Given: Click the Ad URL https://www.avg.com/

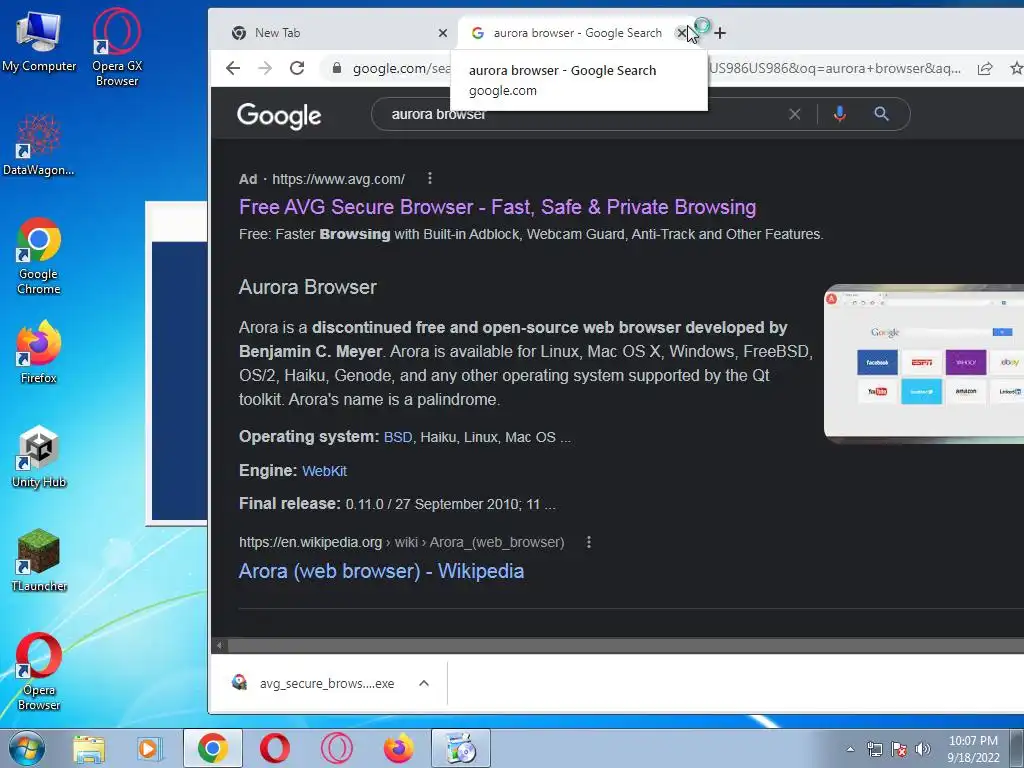Looking at the screenshot, I should pos(338,179).
